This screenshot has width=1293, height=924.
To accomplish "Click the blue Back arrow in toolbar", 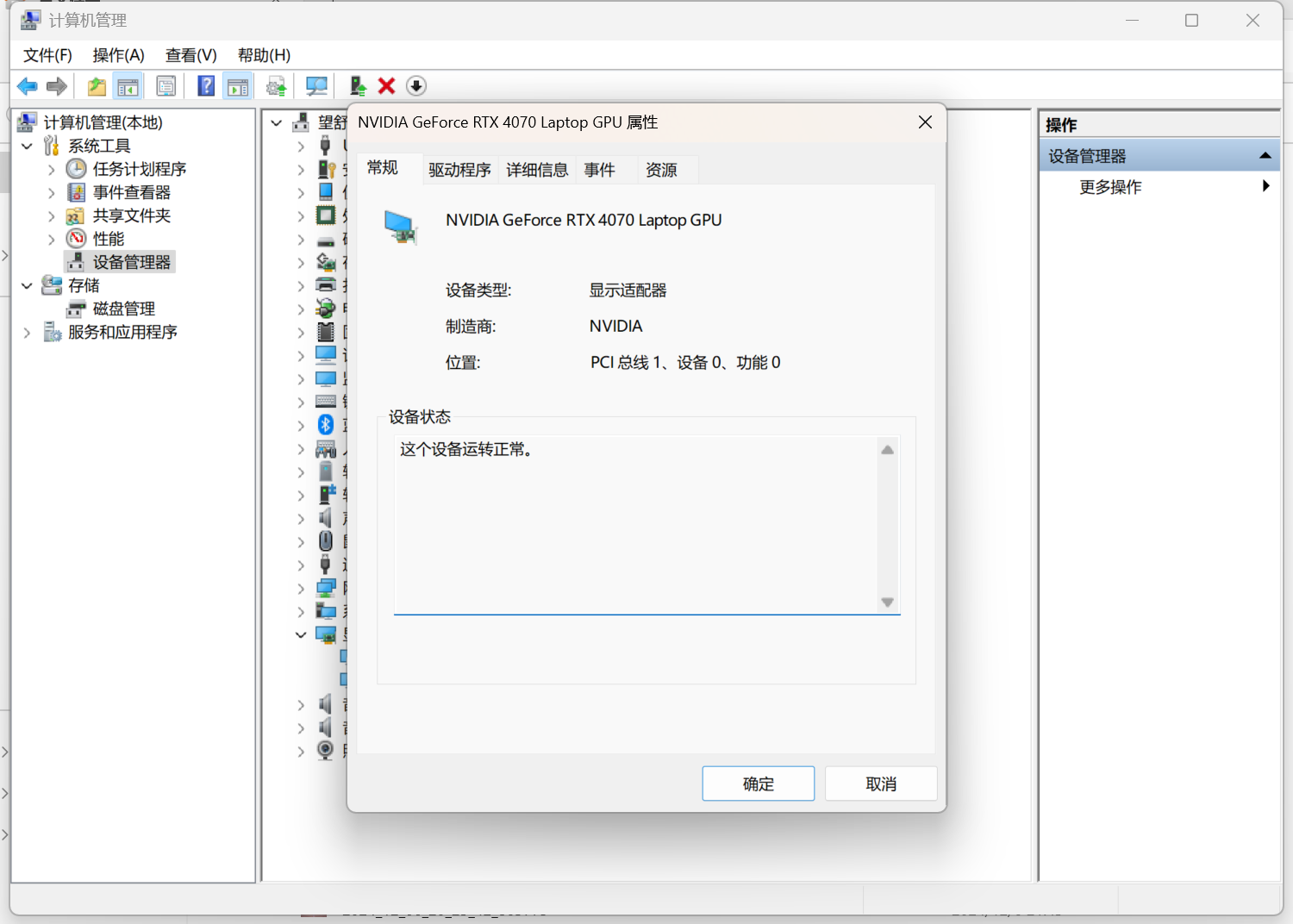I will 27,86.
